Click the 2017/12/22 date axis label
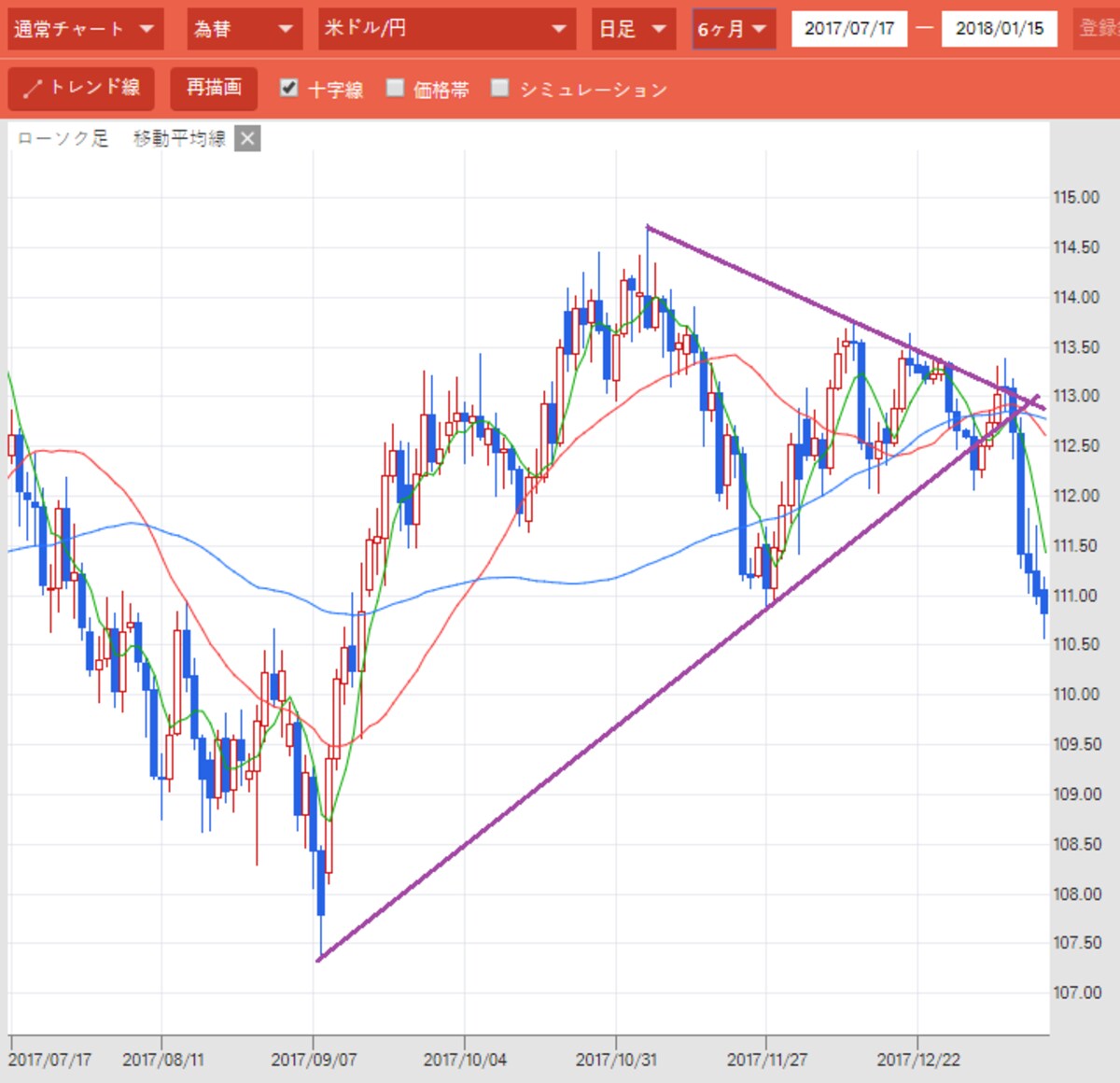This screenshot has height=1083, width=1120. [918, 1060]
